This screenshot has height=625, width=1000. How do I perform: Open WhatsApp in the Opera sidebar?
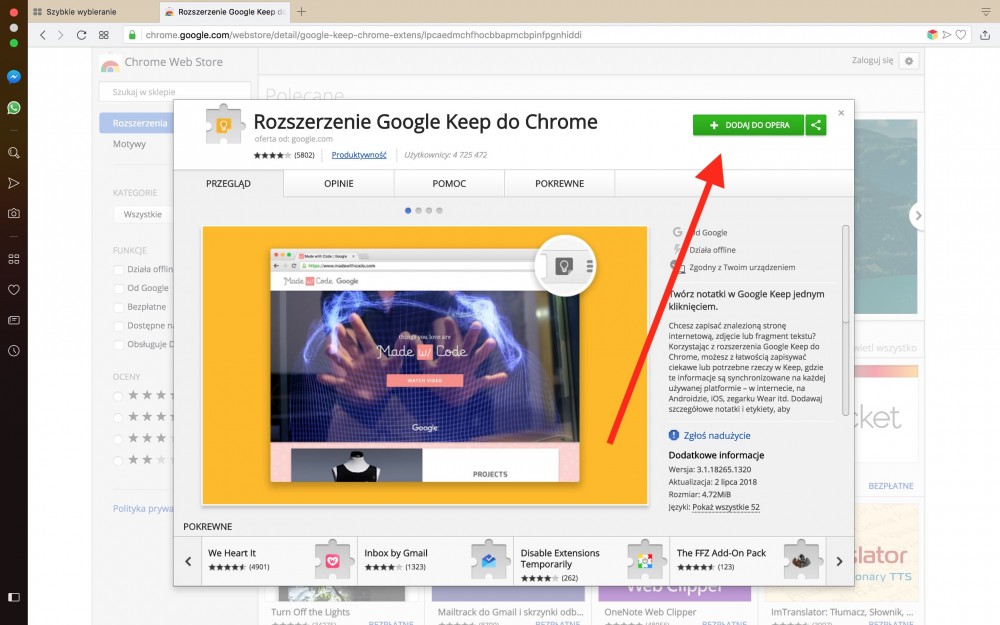tap(13, 108)
